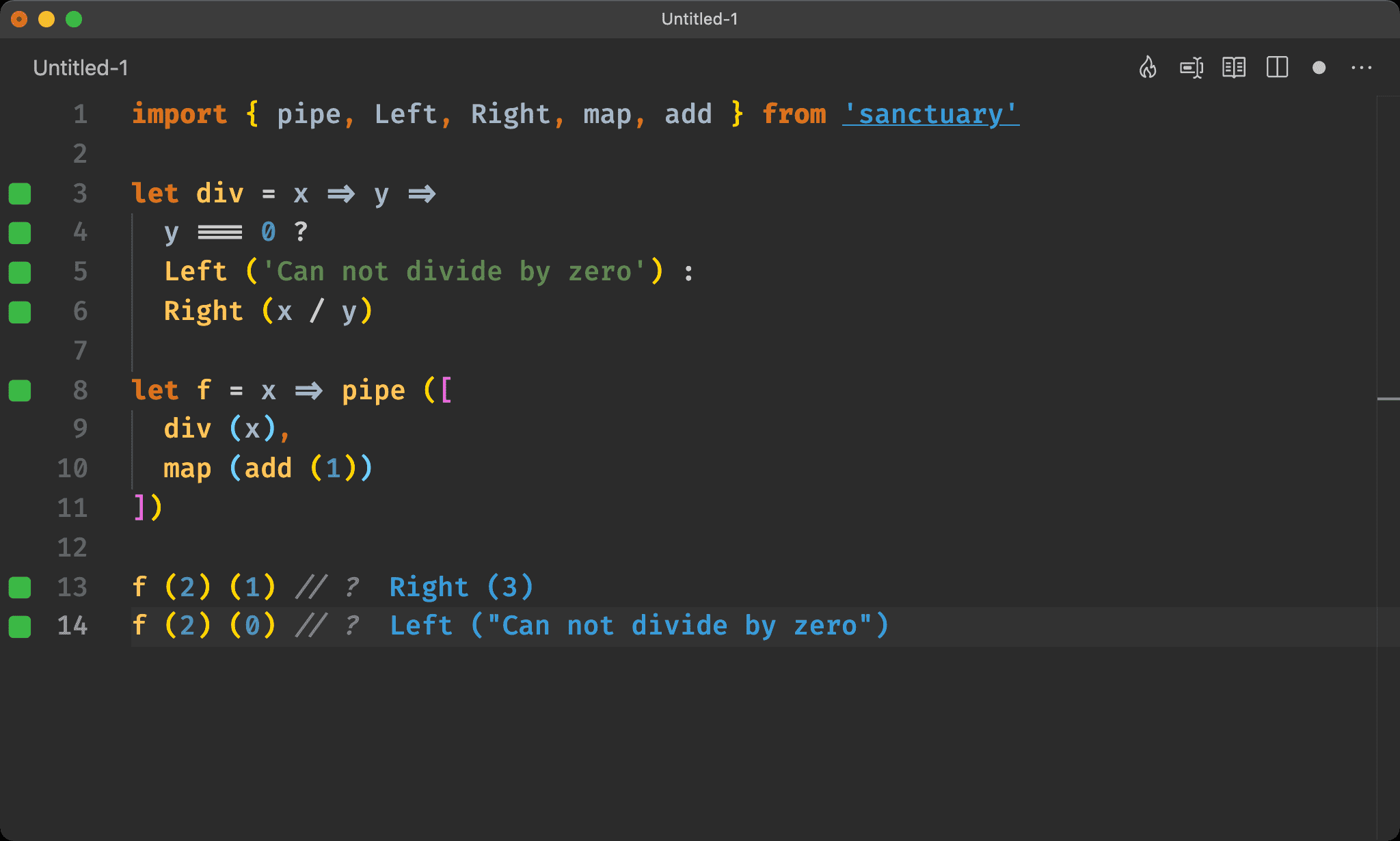Click the green gutter marker on line 14
Screen dimensions: 1400x841
[20, 626]
